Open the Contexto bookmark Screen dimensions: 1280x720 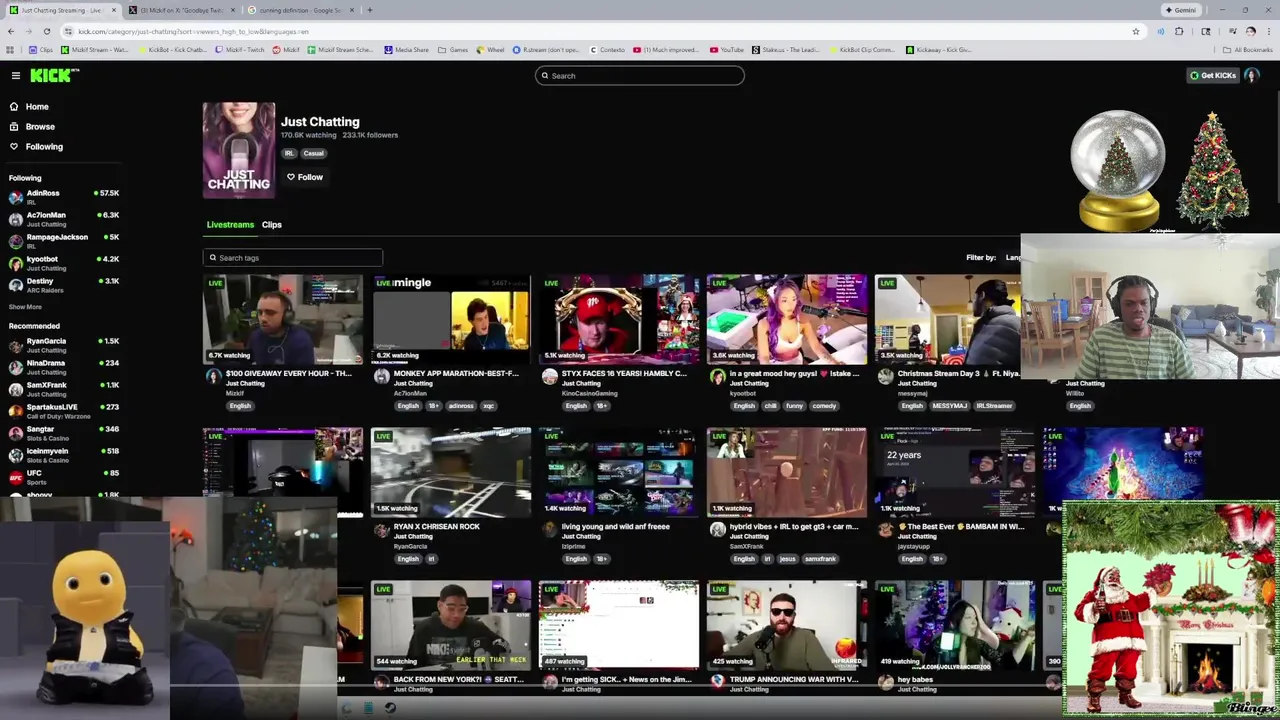click(x=607, y=49)
